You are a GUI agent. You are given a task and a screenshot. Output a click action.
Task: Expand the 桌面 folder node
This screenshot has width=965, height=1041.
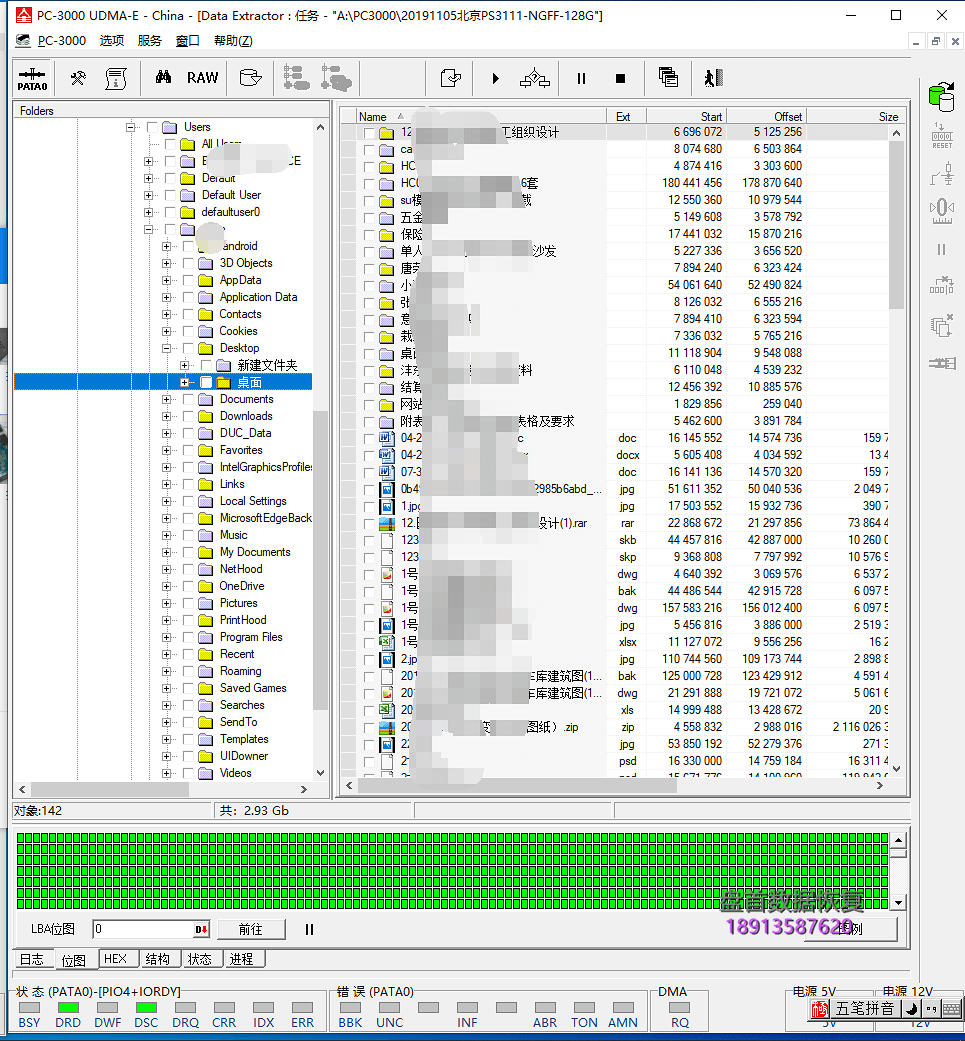[185, 383]
